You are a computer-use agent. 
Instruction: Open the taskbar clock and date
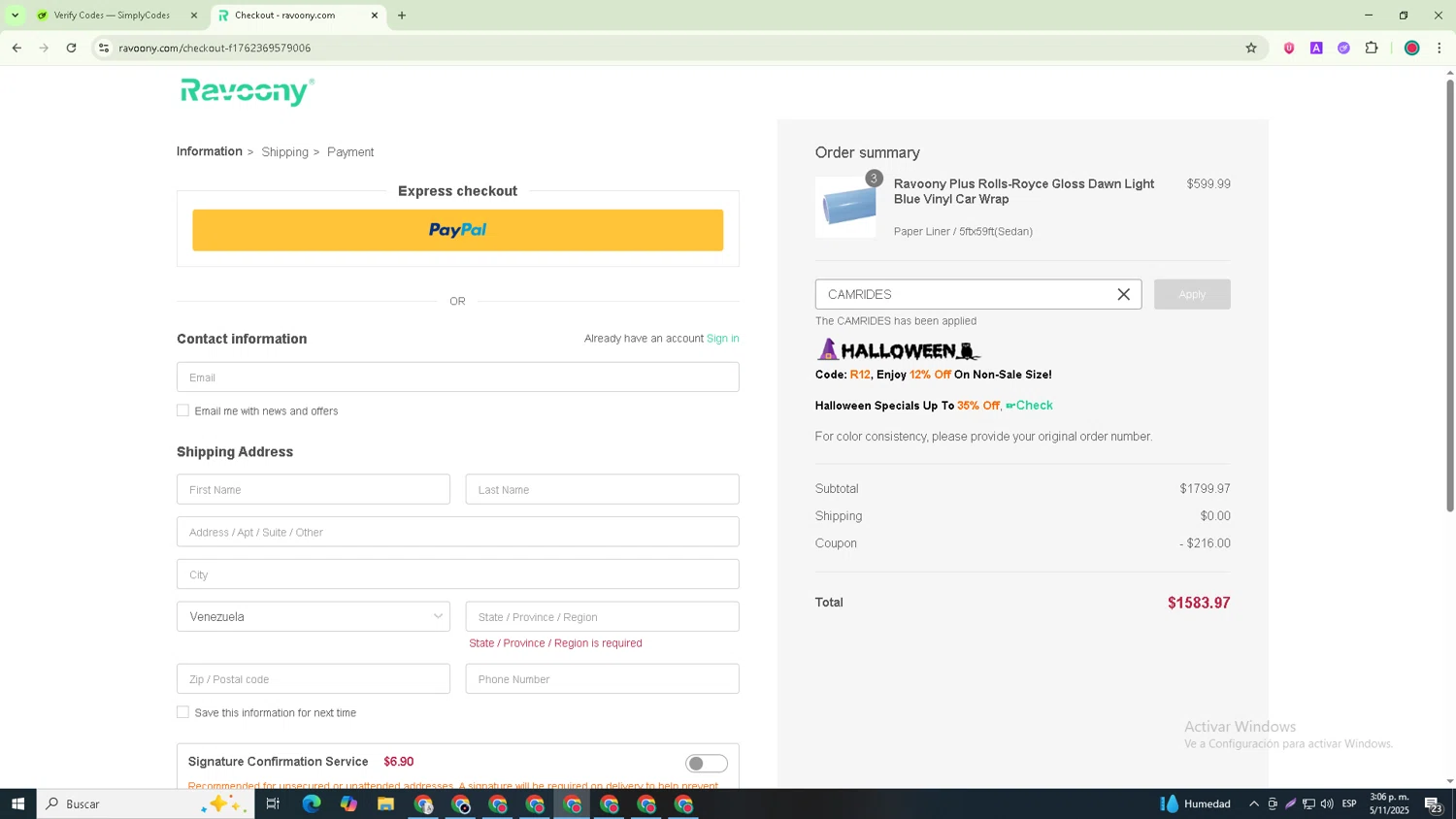pyautogui.click(x=1389, y=803)
